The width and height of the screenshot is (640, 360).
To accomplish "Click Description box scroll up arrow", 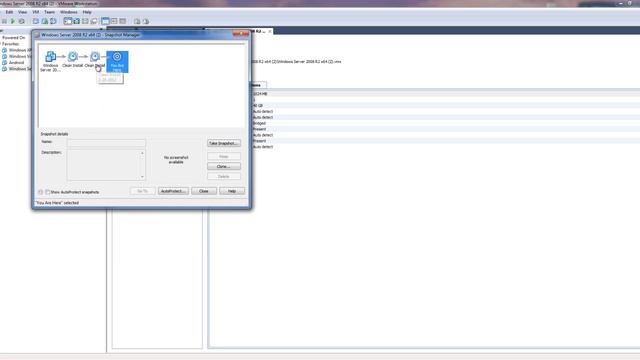I will pos(142,153).
